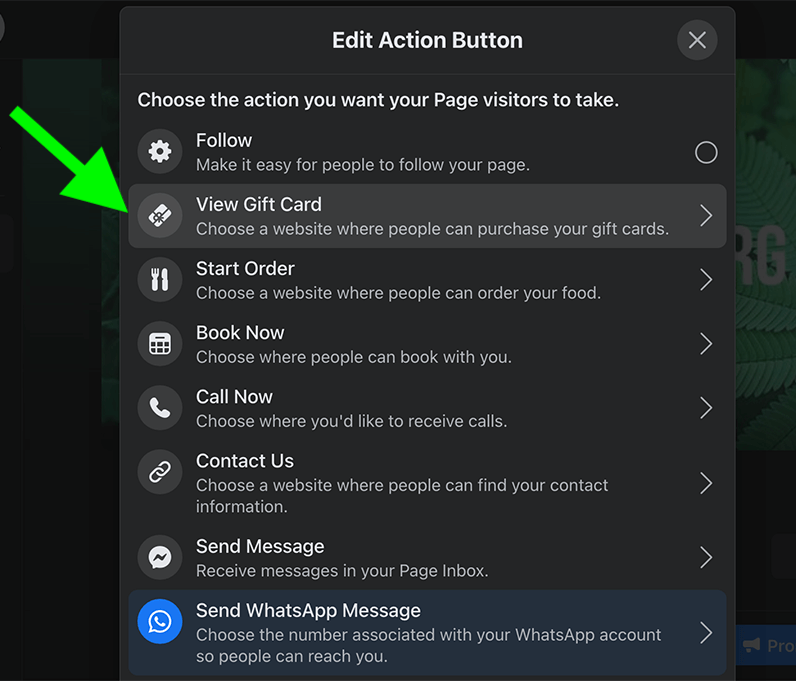Expand View Gift Card chevron arrow
The height and width of the screenshot is (681, 796).
[x=706, y=216]
